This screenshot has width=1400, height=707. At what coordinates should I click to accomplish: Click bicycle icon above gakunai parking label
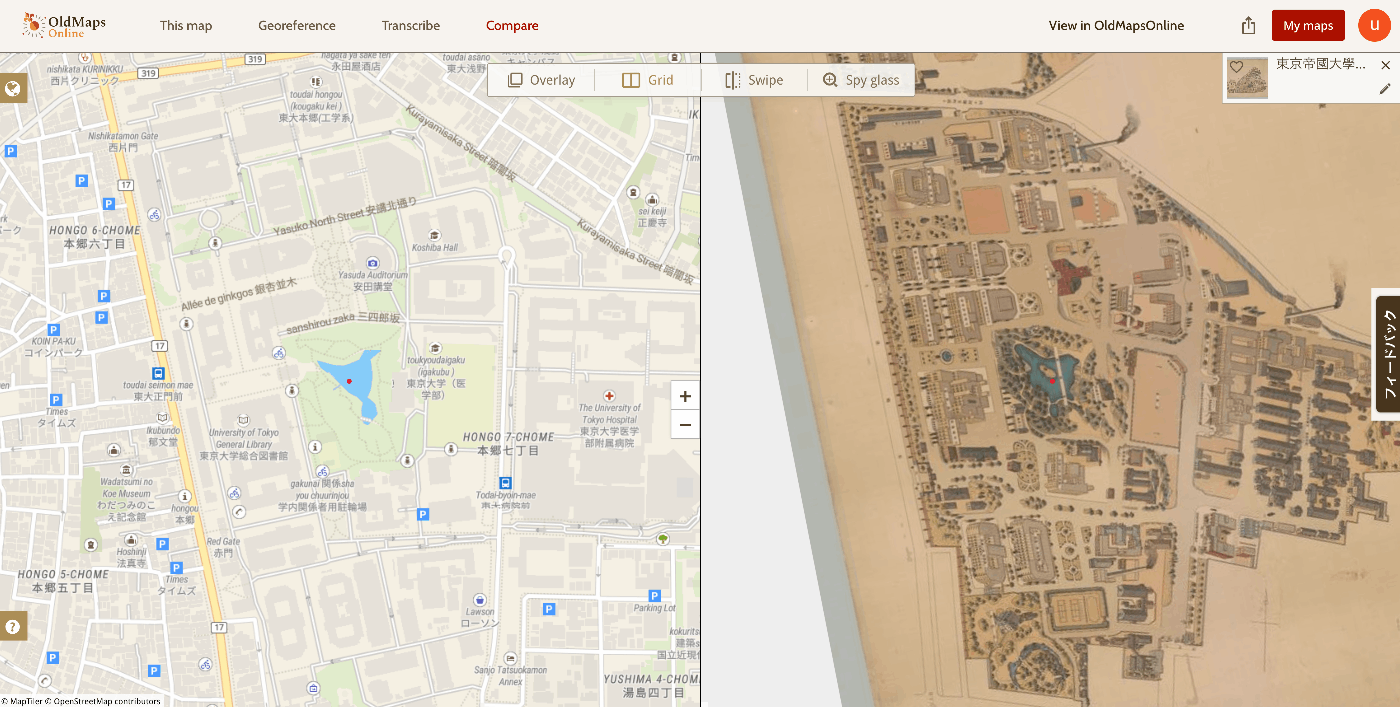click(x=321, y=472)
